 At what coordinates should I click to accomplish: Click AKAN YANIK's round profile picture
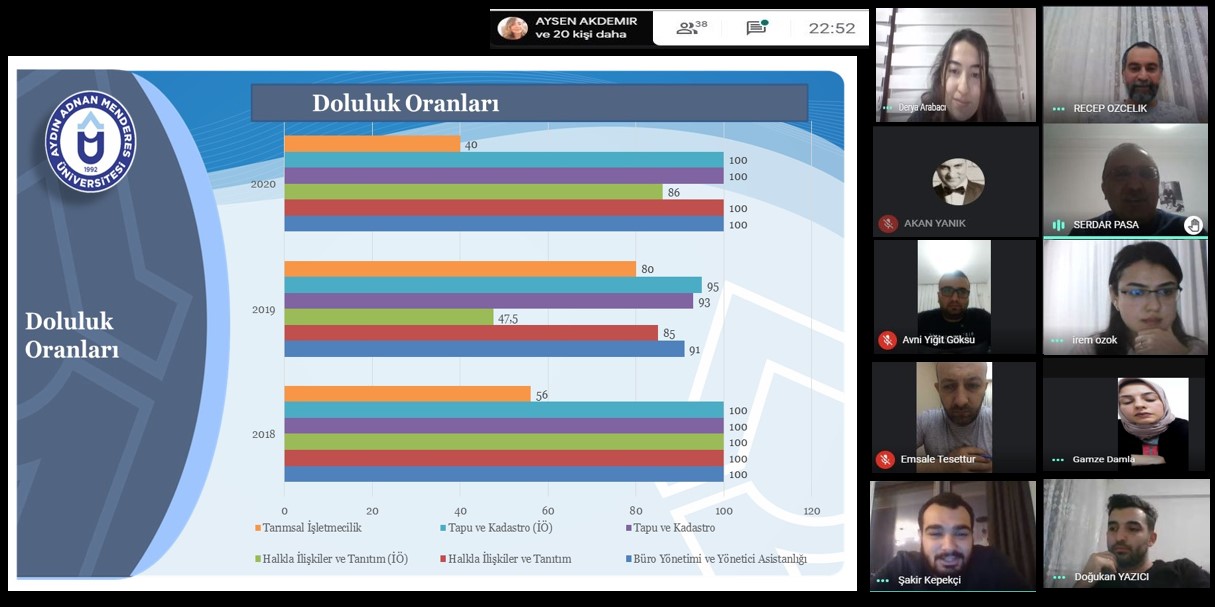pyautogui.click(x=958, y=181)
